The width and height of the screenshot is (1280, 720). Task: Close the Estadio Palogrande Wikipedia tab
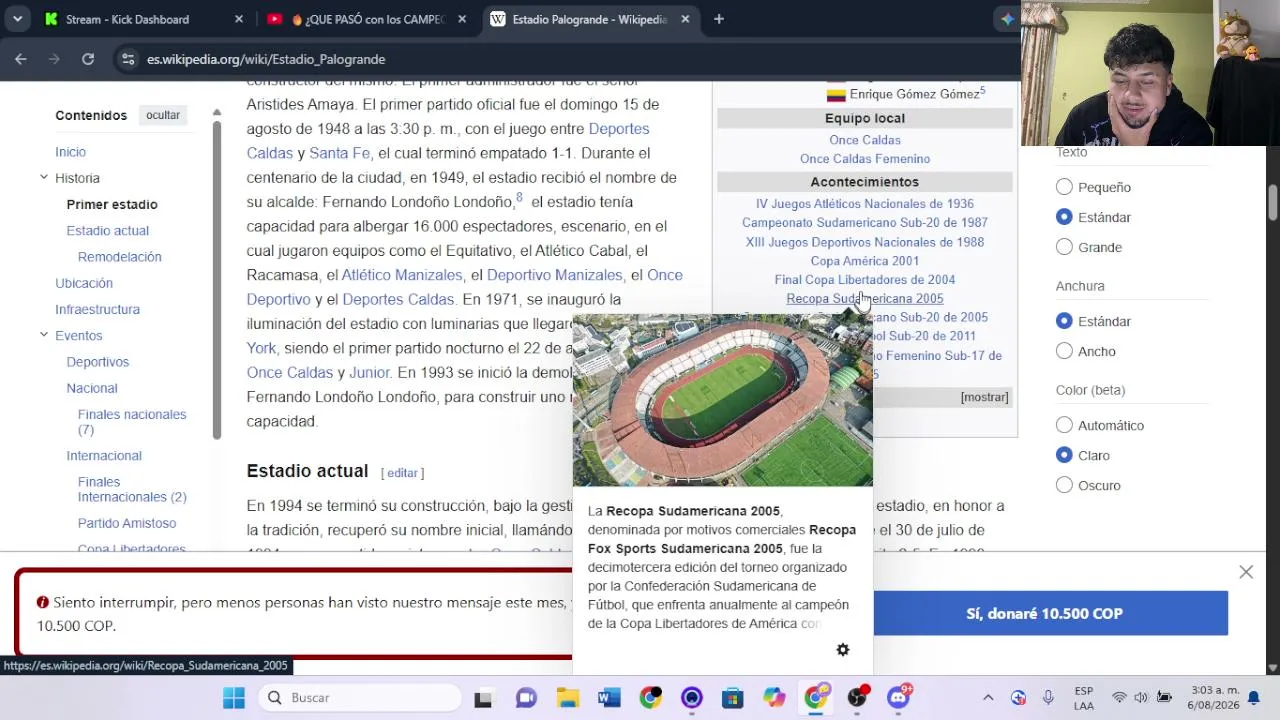pyautogui.click(x=685, y=19)
